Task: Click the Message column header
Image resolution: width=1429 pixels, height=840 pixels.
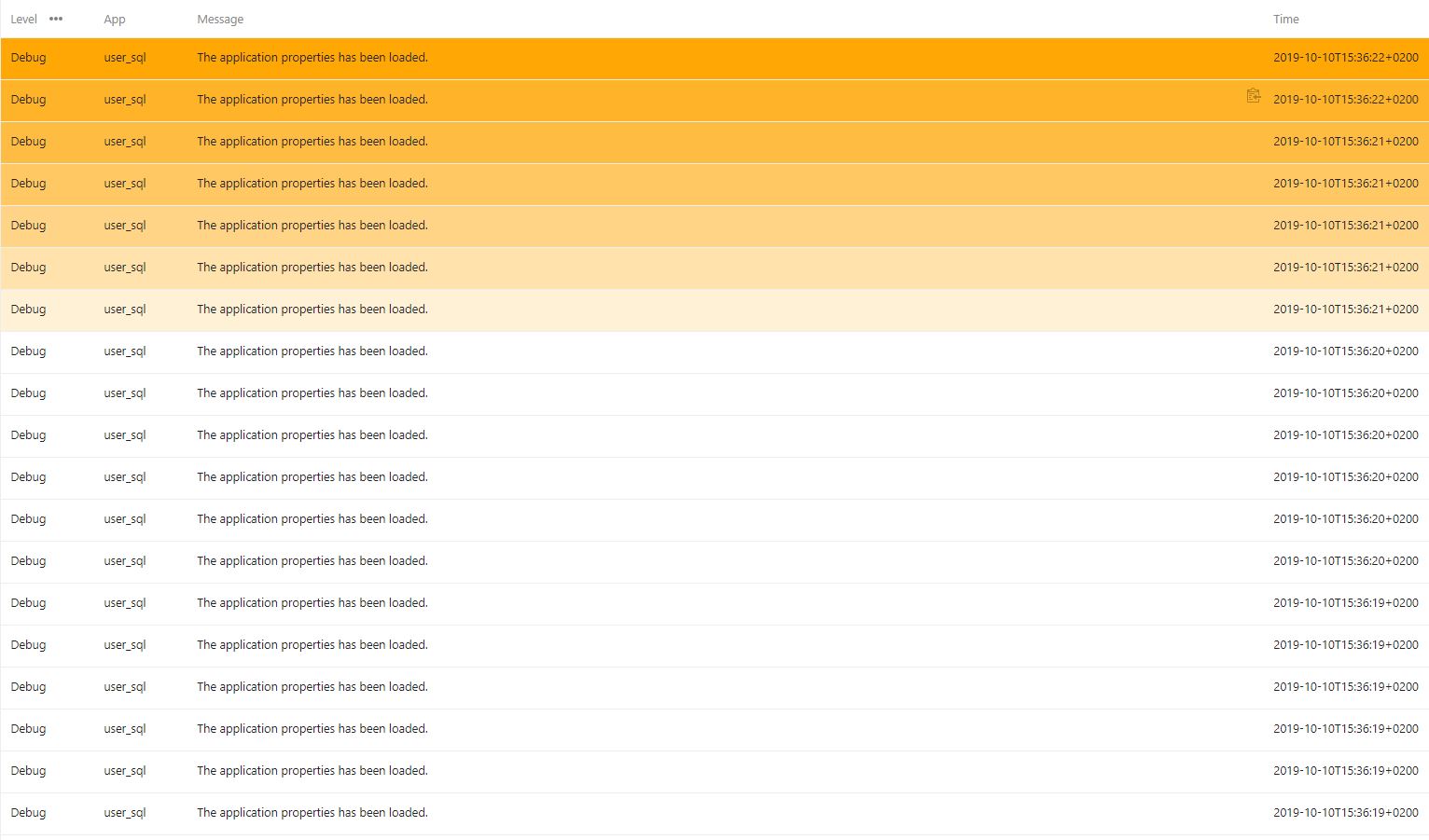Action: [x=220, y=19]
